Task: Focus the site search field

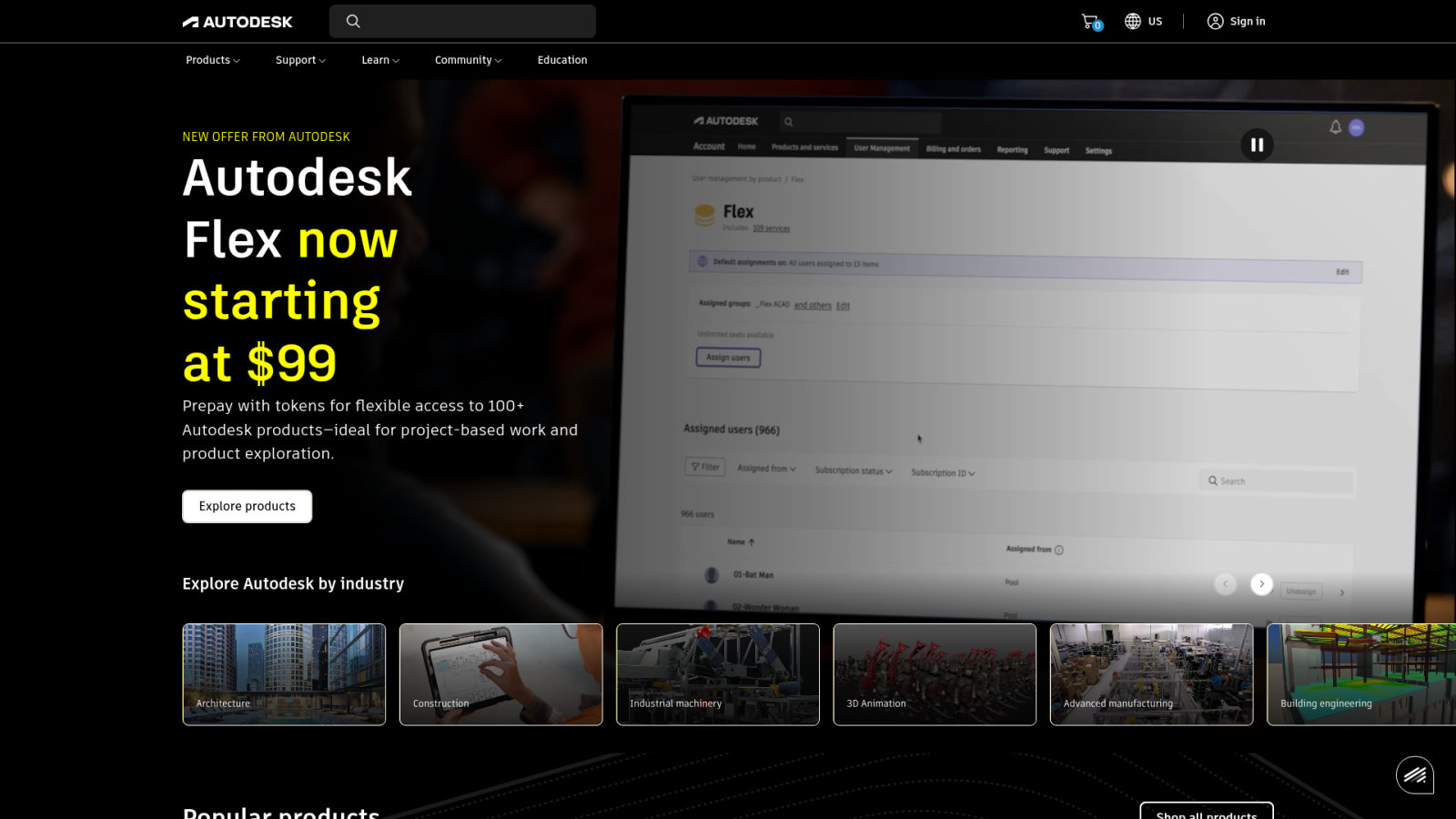Action: 462,21
